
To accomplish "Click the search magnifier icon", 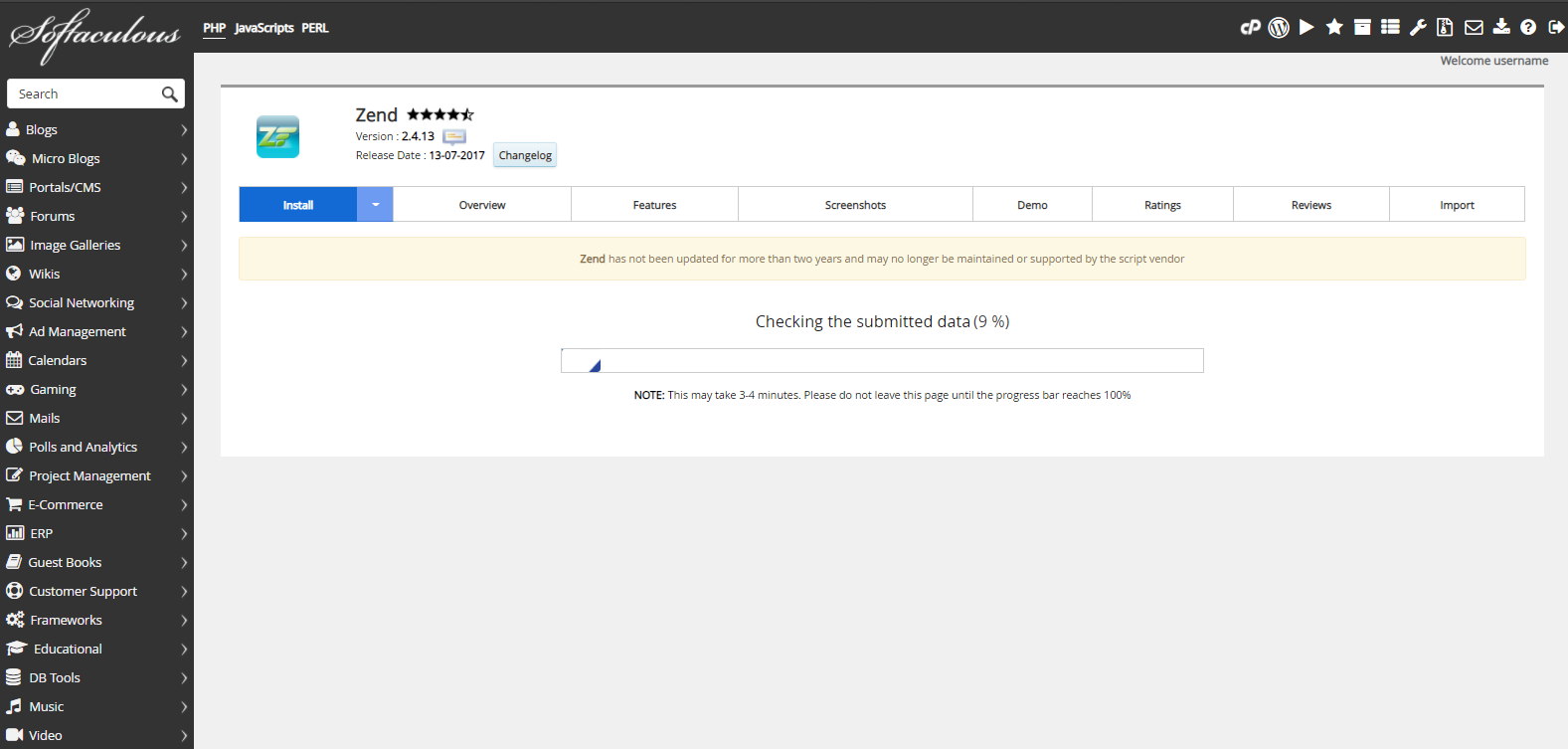I will tap(170, 94).
